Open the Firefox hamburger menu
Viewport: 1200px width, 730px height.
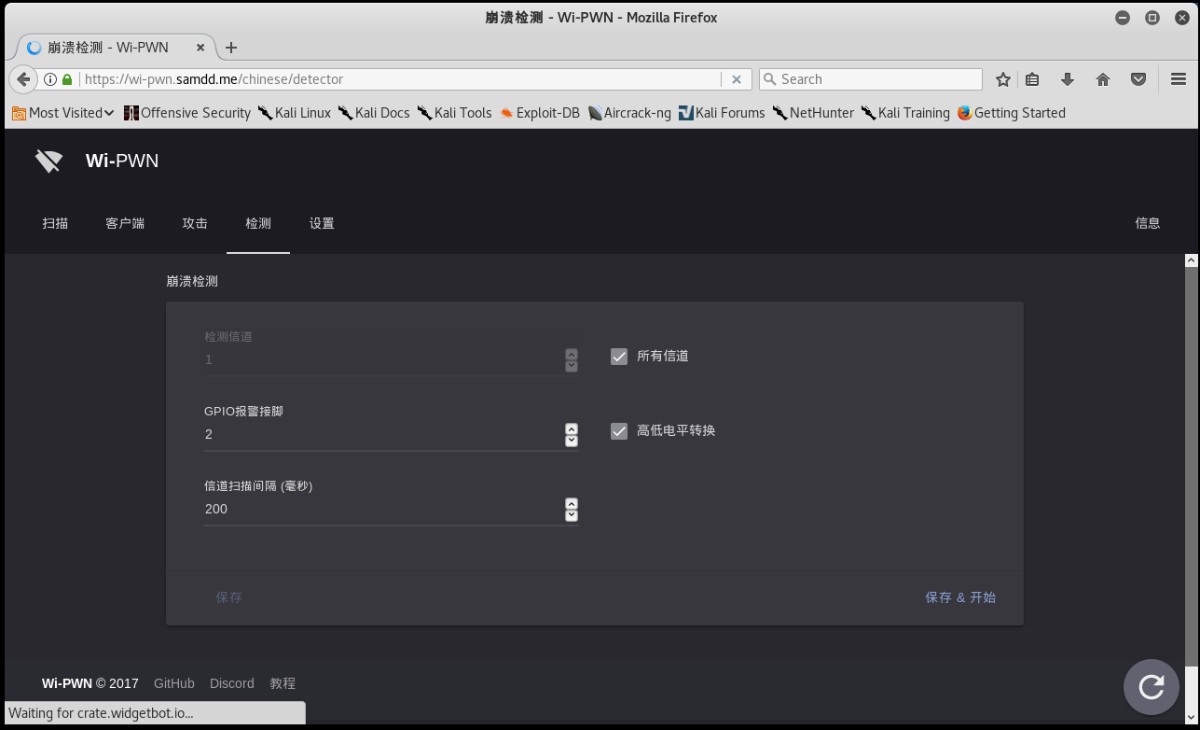pyautogui.click(x=1178, y=79)
